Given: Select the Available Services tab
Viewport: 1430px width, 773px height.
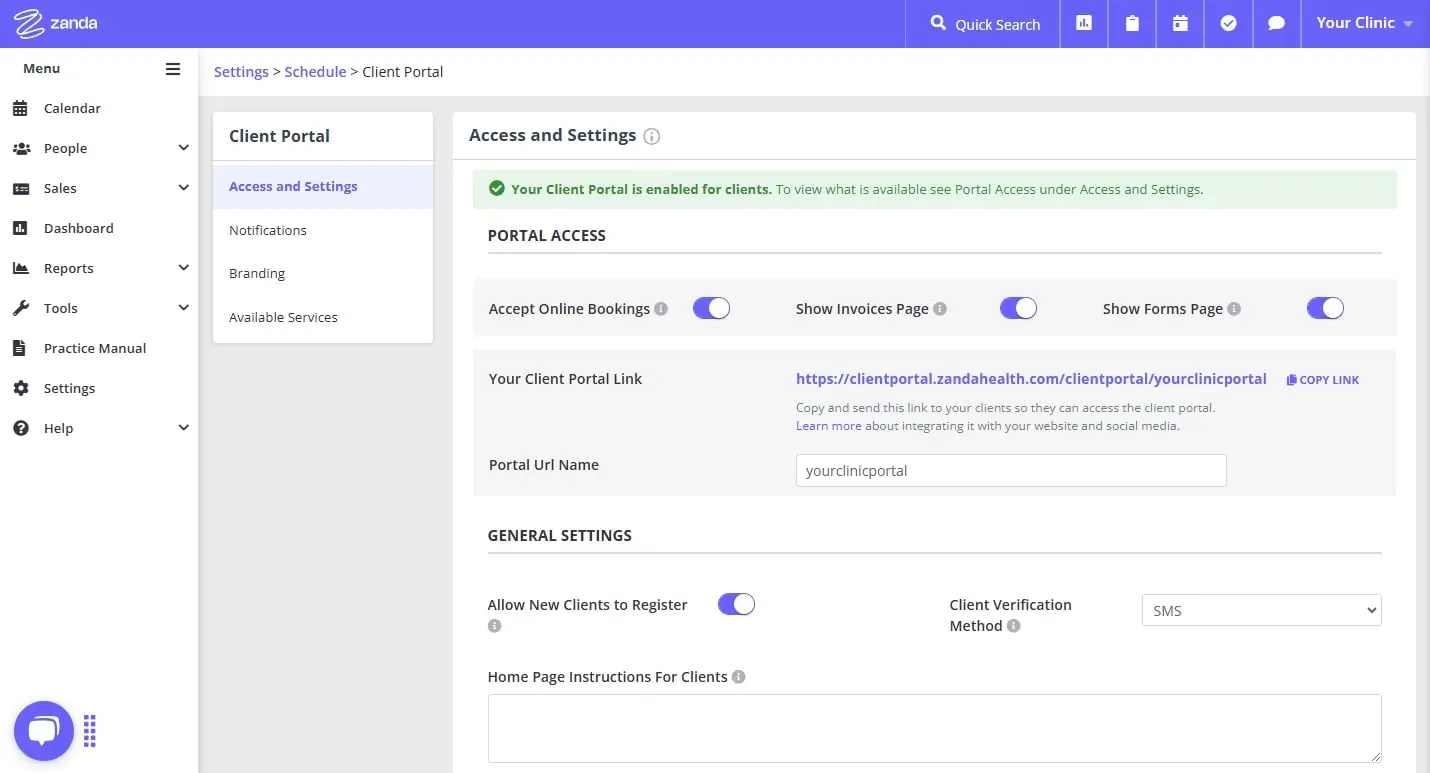Looking at the screenshot, I should pos(323,317).
